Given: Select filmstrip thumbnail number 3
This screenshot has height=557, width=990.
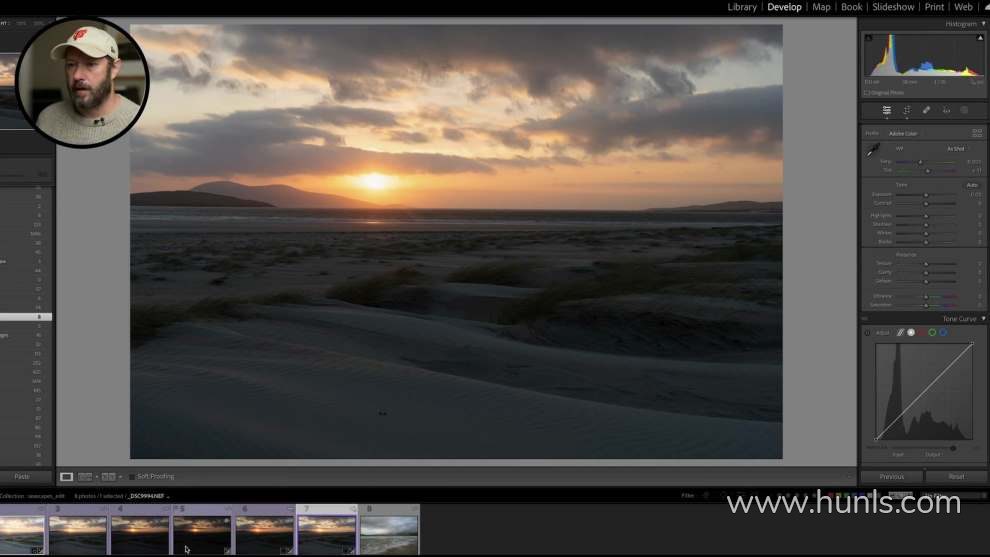Looking at the screenshot, I should 78,534.
